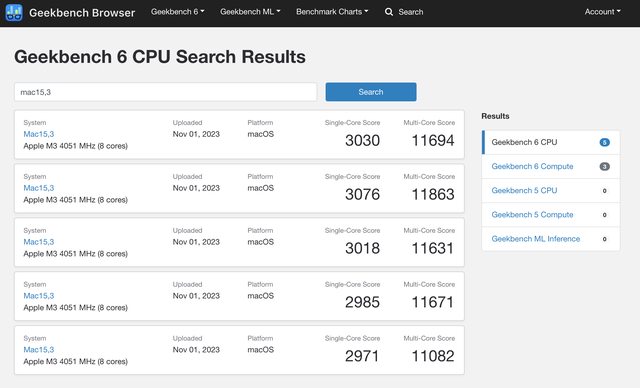Select Geekbench 6 CPU results tab
This screenshot has height=388, width=640.
[551, 142]
